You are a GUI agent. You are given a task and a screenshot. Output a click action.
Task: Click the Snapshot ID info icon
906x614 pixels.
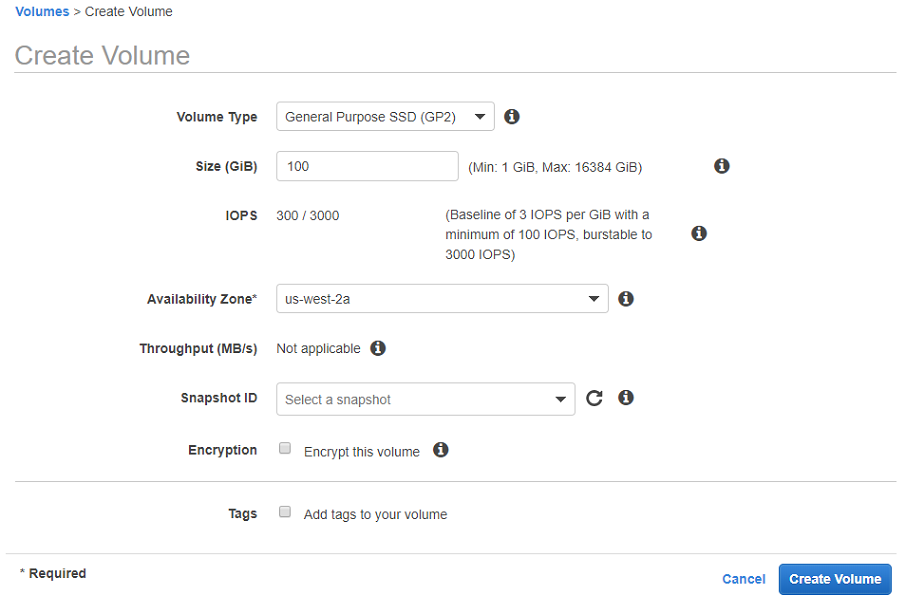pyautogui.click(x=625, y=397)
